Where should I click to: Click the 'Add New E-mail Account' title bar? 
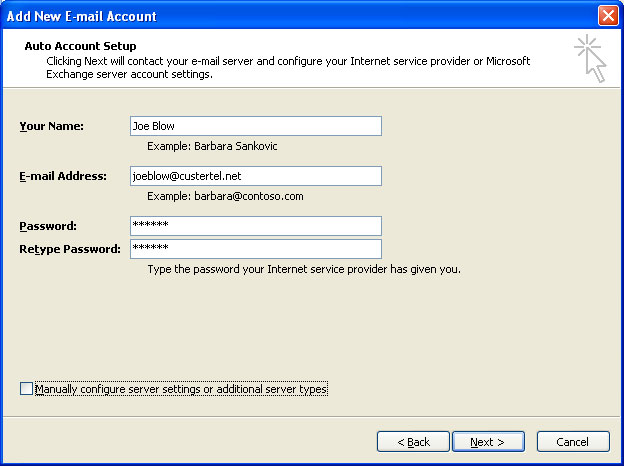coord(298,16)
